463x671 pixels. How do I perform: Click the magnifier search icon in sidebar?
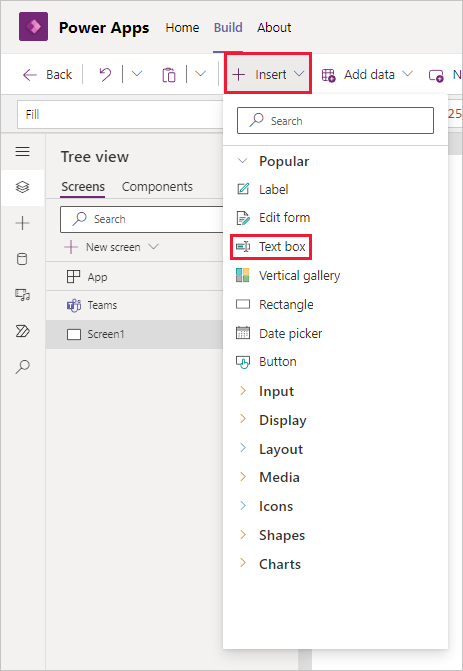[22, 367]
